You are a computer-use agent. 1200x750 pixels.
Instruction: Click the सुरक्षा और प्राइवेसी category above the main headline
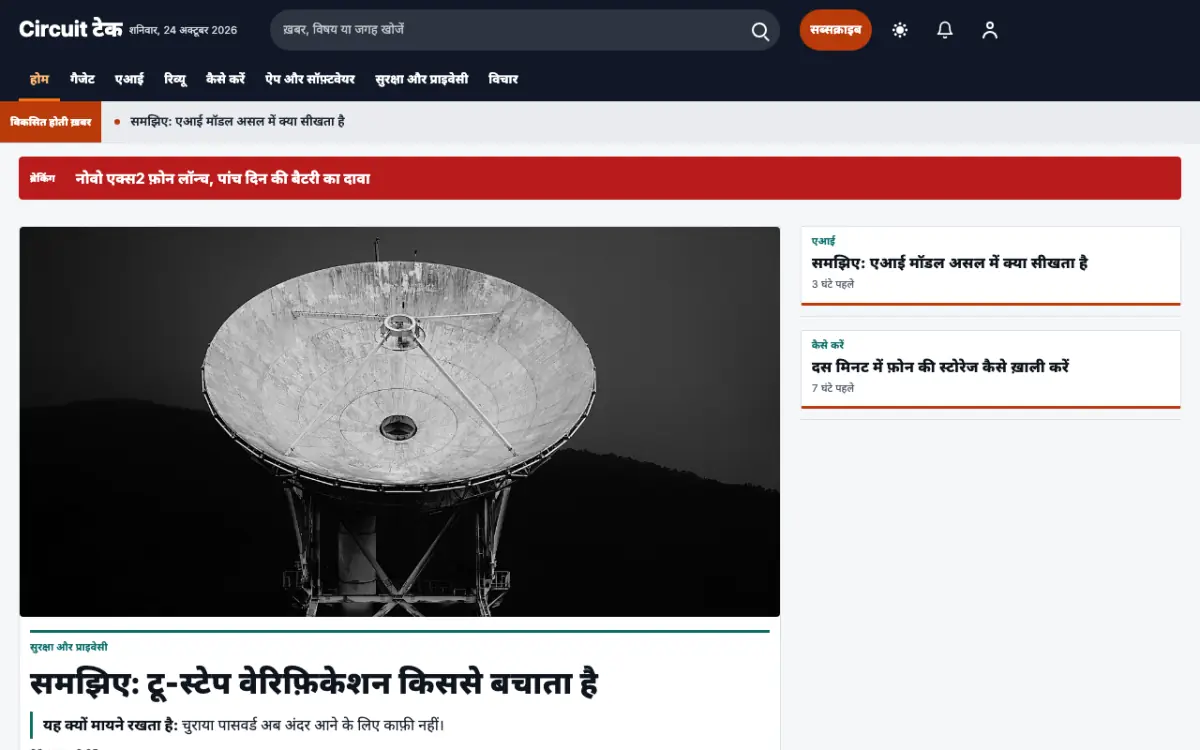(x=69, y=647)
